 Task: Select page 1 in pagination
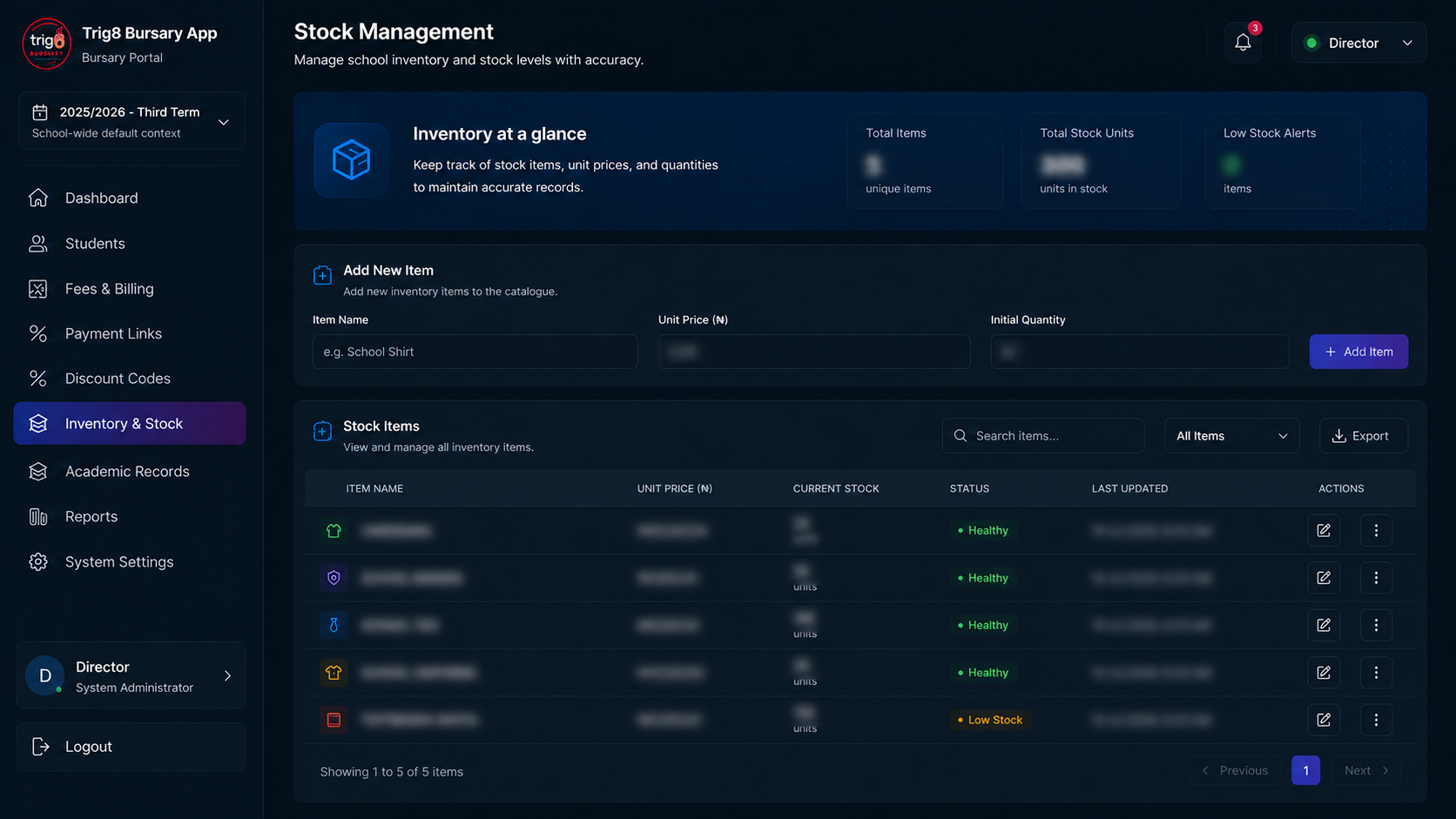tap(1305, 770)
